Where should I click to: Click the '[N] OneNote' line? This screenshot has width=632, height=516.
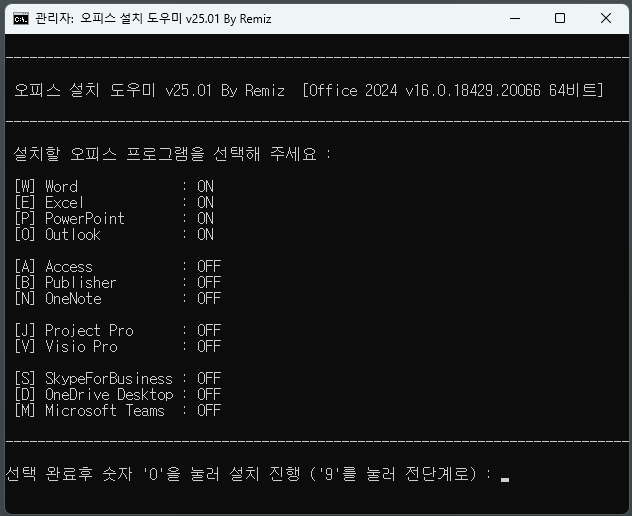(58, 299)
